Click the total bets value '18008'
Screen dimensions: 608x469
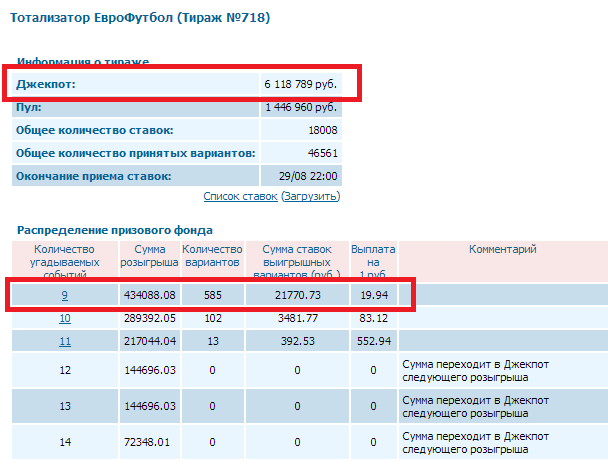[323, 130]
